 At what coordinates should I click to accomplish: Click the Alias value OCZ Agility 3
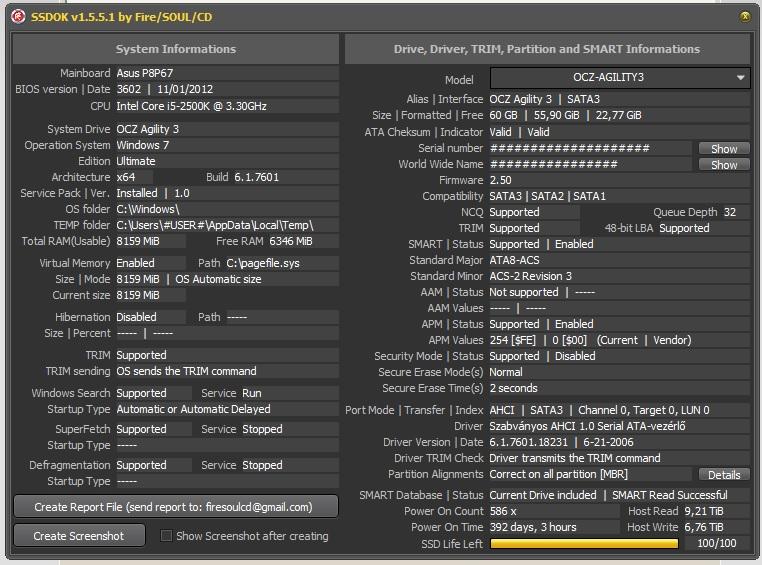[520, 99]
